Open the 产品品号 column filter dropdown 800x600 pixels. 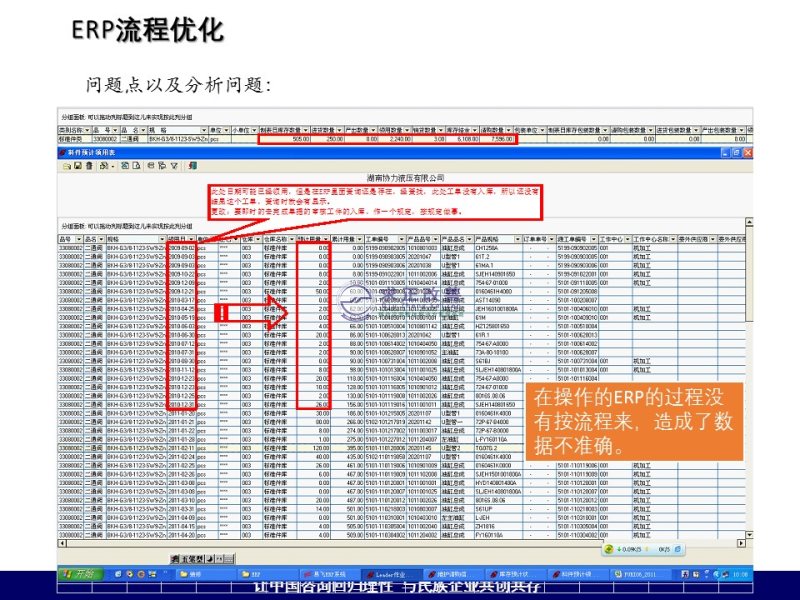click(x=437, y=239)
